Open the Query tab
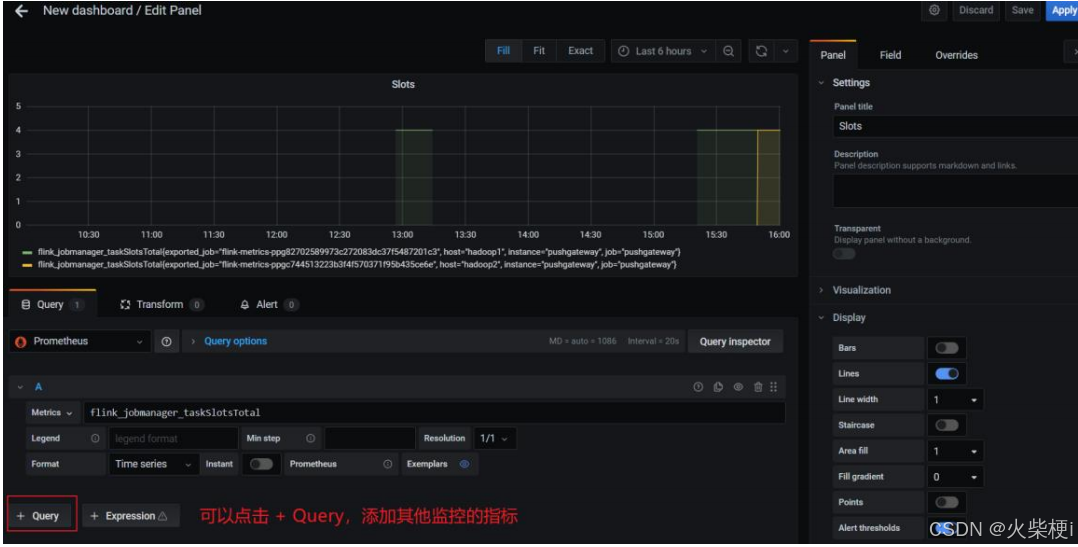1078x547 pixels. click(x=52, y=304)
